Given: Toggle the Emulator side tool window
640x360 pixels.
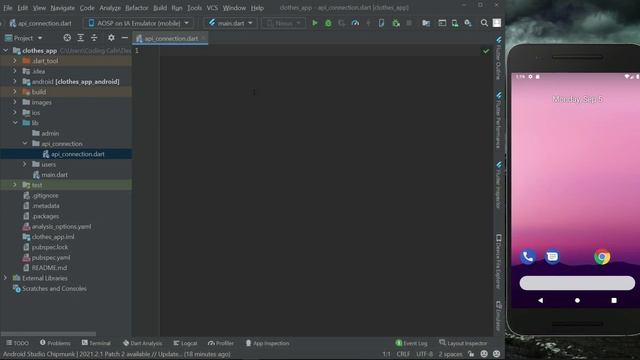Looking at the screenshot, I should (x=498, y=316).
